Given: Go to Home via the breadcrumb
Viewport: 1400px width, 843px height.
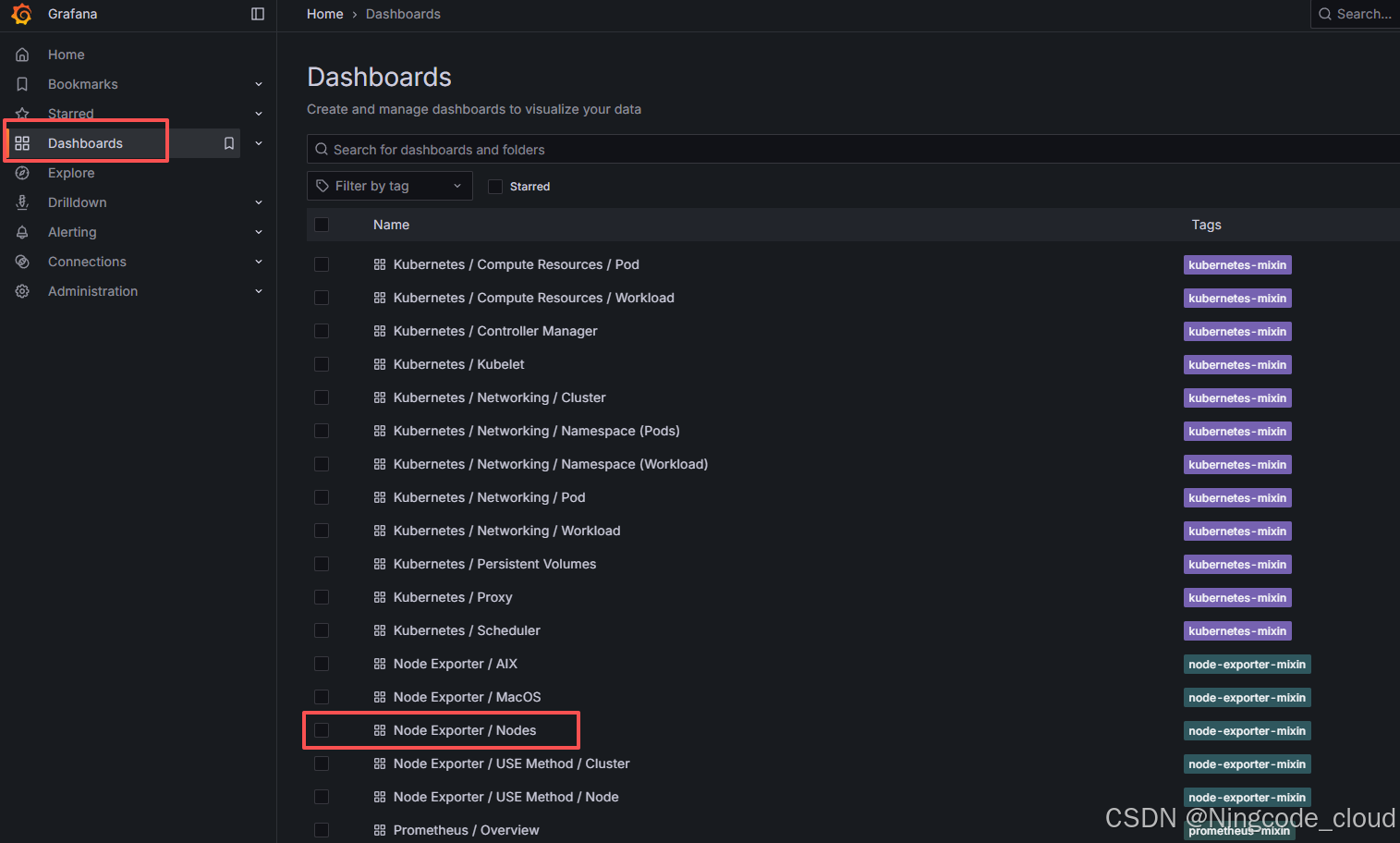Looking at the screenshot, I should click(x=325, y=14).
